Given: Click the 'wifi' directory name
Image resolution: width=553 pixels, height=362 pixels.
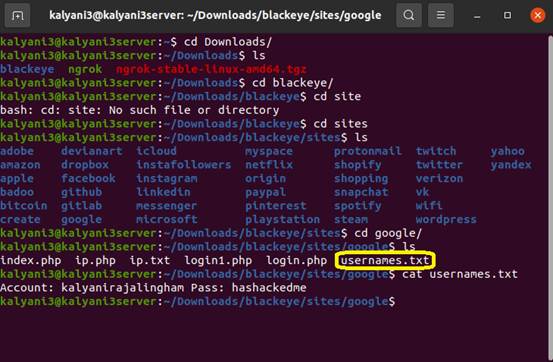Looking at the screenshot, I should 429,206.
